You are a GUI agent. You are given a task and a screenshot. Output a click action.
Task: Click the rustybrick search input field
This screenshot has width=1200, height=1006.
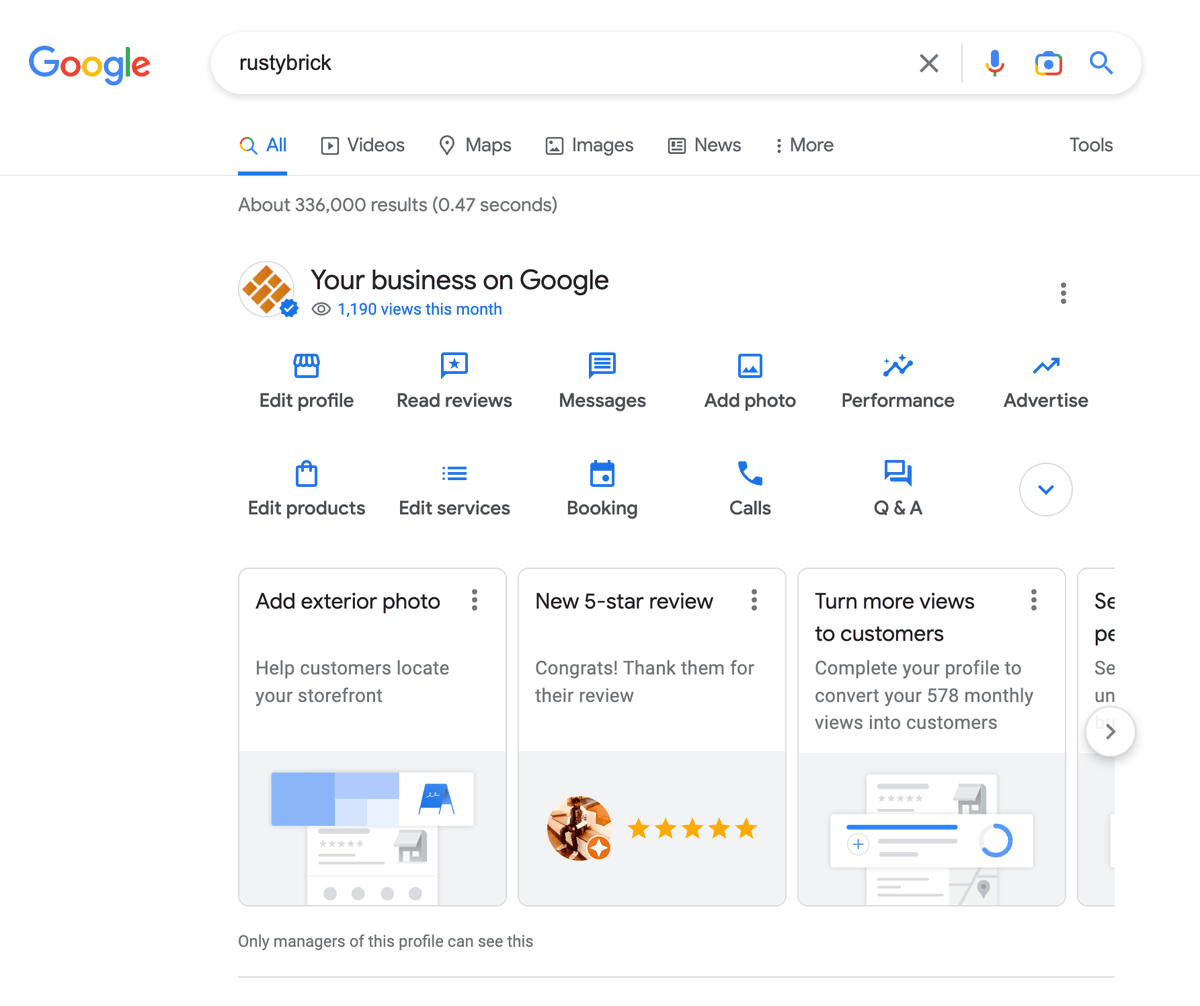point(570,64)
